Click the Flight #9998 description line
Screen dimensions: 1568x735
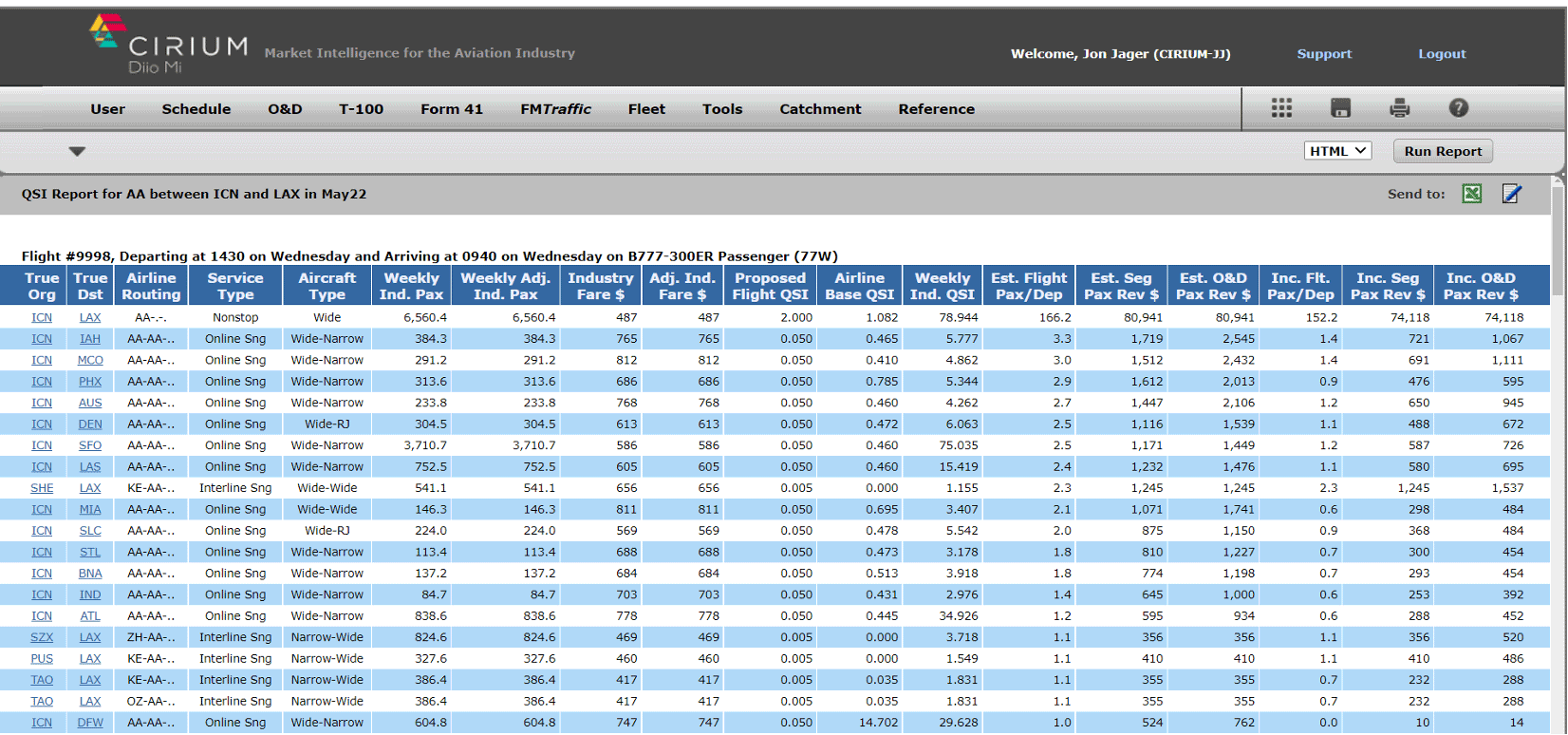pos(429,256)
